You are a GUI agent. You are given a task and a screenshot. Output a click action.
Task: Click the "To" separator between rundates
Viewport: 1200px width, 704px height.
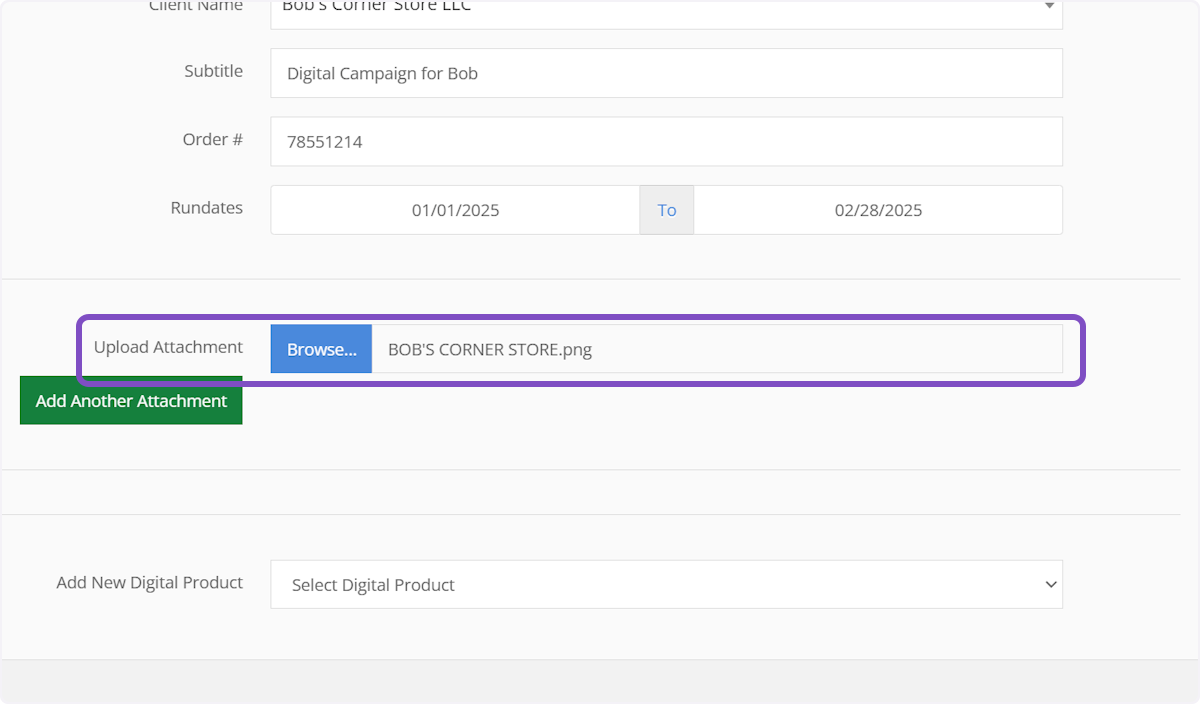tap(667, 210)
